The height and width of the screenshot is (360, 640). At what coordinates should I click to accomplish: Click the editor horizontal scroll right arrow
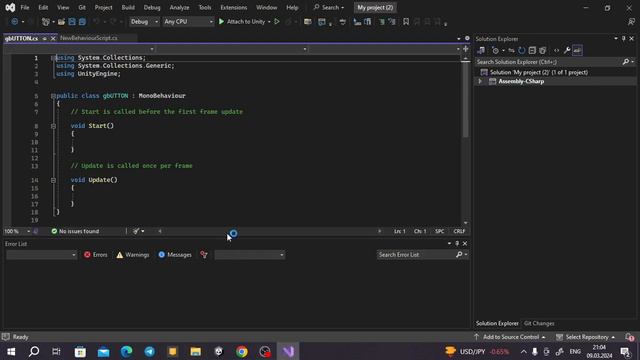(x=379, y=231)
